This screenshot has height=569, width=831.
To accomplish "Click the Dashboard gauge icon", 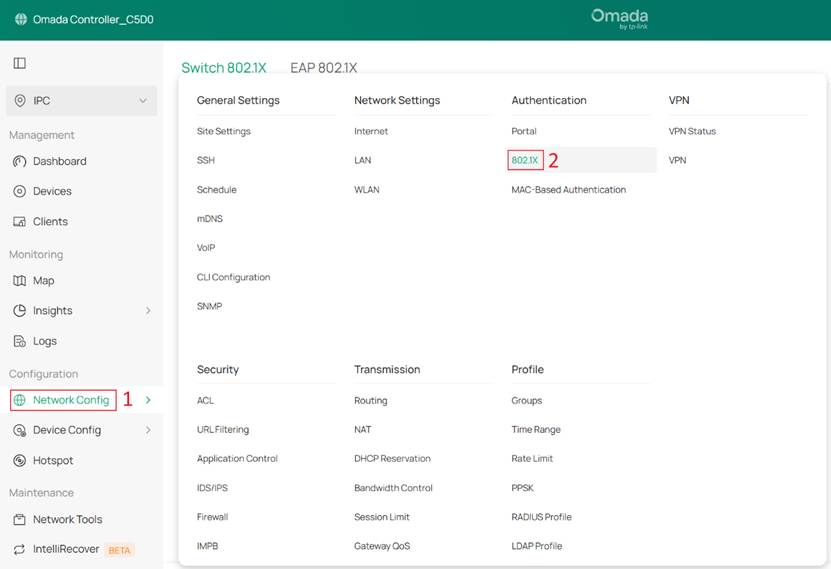I will [19, 161].
